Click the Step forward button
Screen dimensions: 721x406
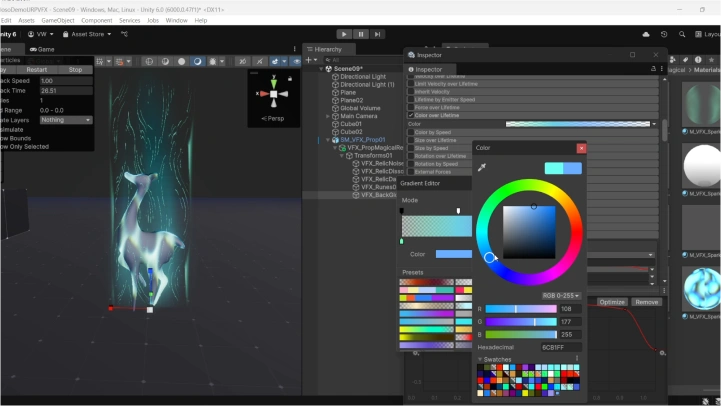pos(378,34)
